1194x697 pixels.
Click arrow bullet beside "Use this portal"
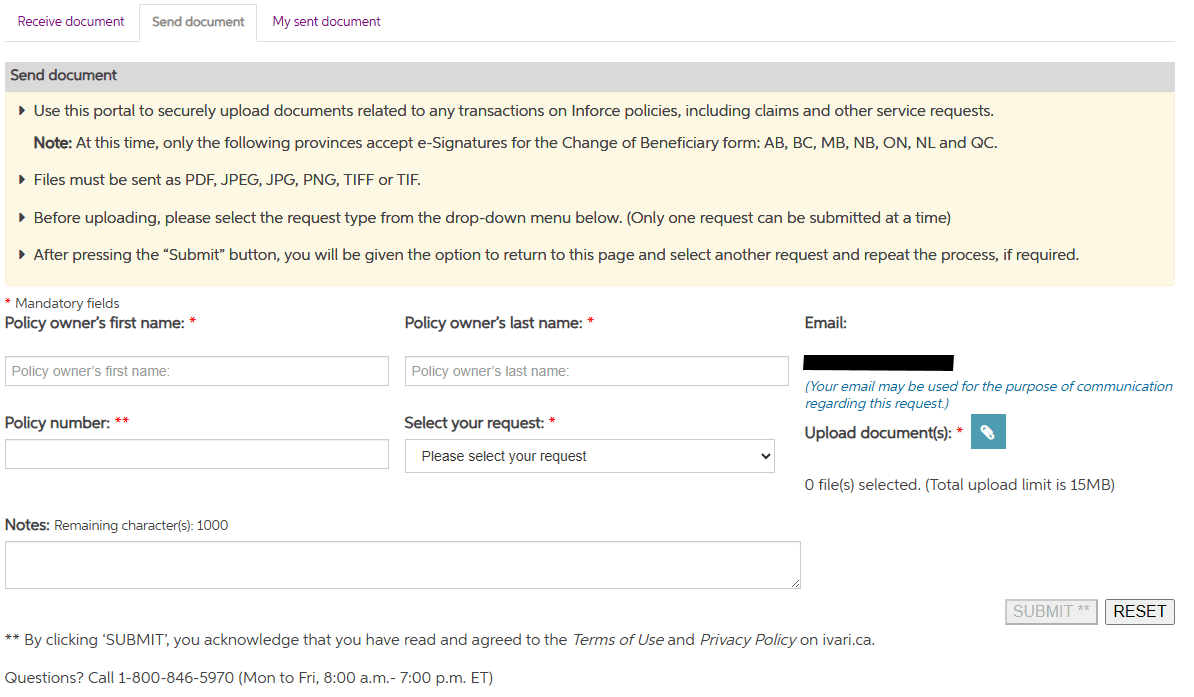(22, 111)
